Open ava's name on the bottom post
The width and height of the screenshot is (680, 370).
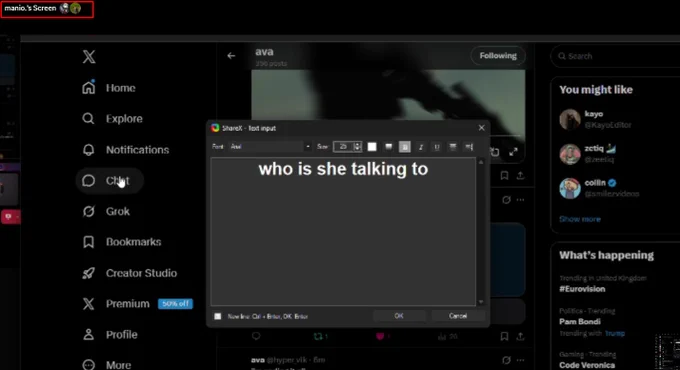pos(258,360)
